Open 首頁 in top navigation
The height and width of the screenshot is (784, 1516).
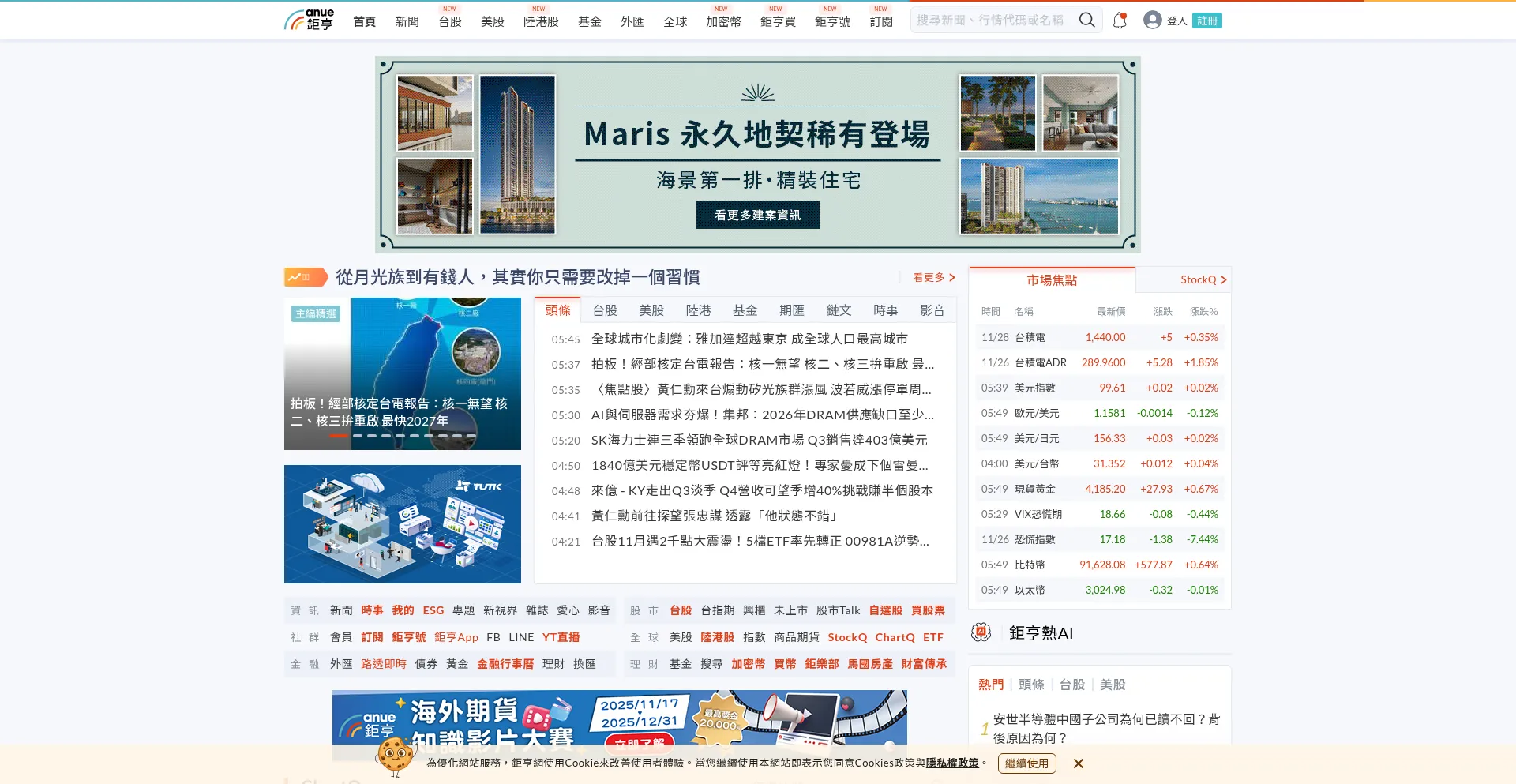(x=364, y=21)
